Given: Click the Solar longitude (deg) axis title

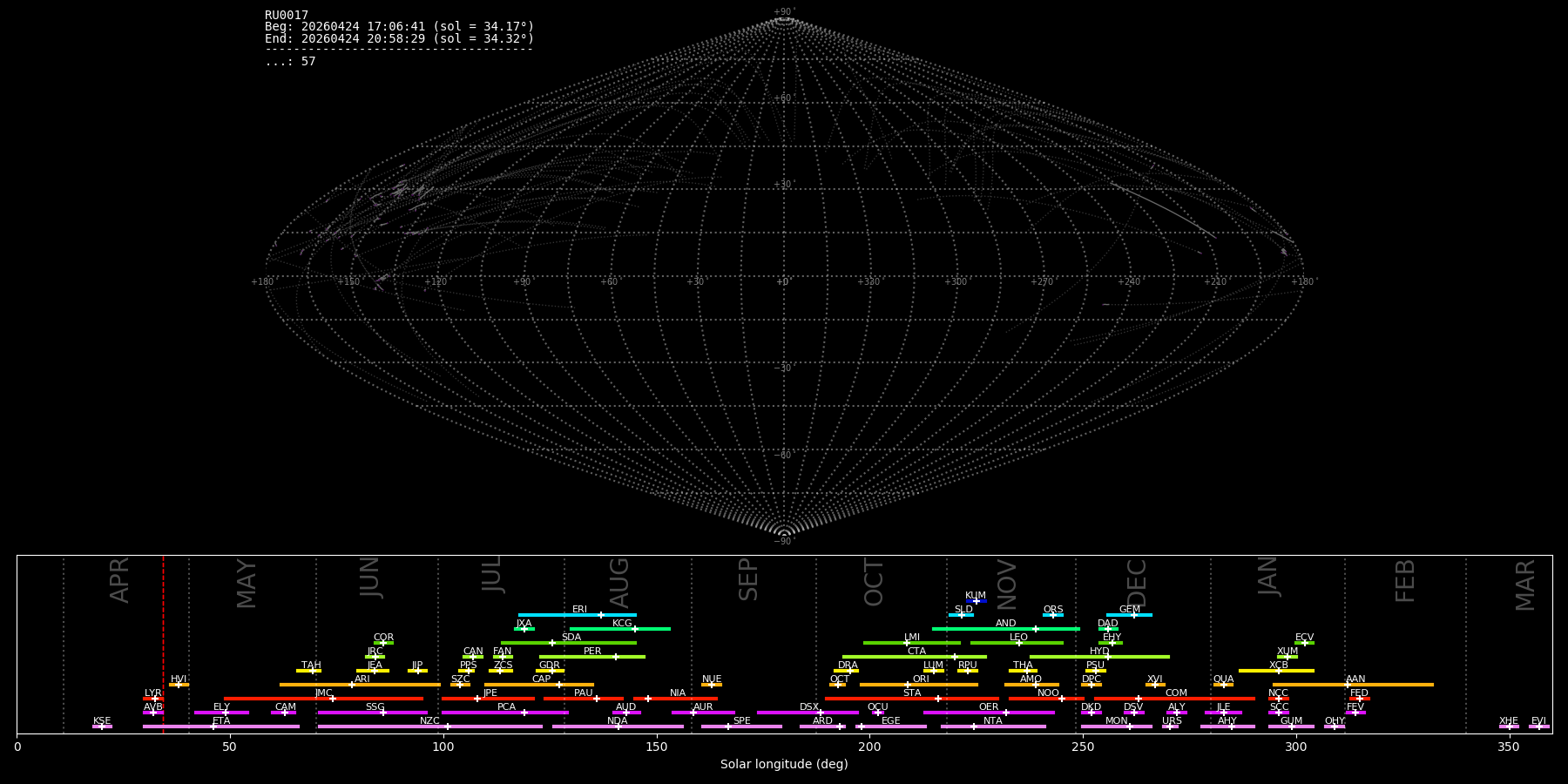Looking at the screenshot, I should (x=784, y=764).
